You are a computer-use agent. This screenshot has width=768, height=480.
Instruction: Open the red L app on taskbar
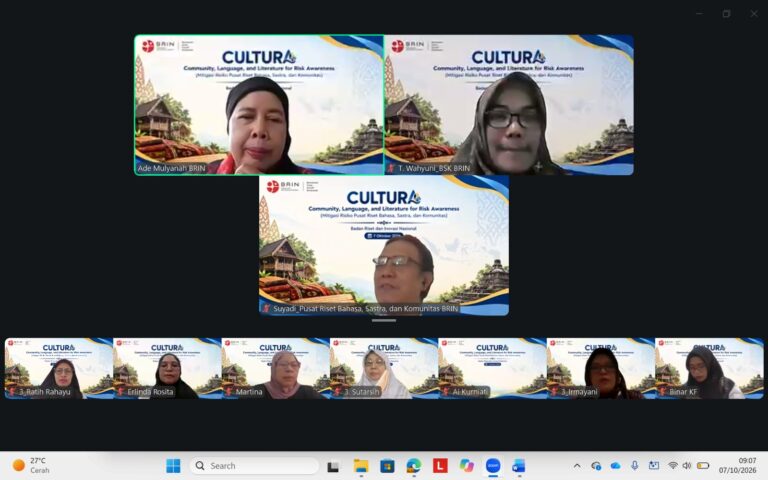pyautogui.click(x=440, y=466)
